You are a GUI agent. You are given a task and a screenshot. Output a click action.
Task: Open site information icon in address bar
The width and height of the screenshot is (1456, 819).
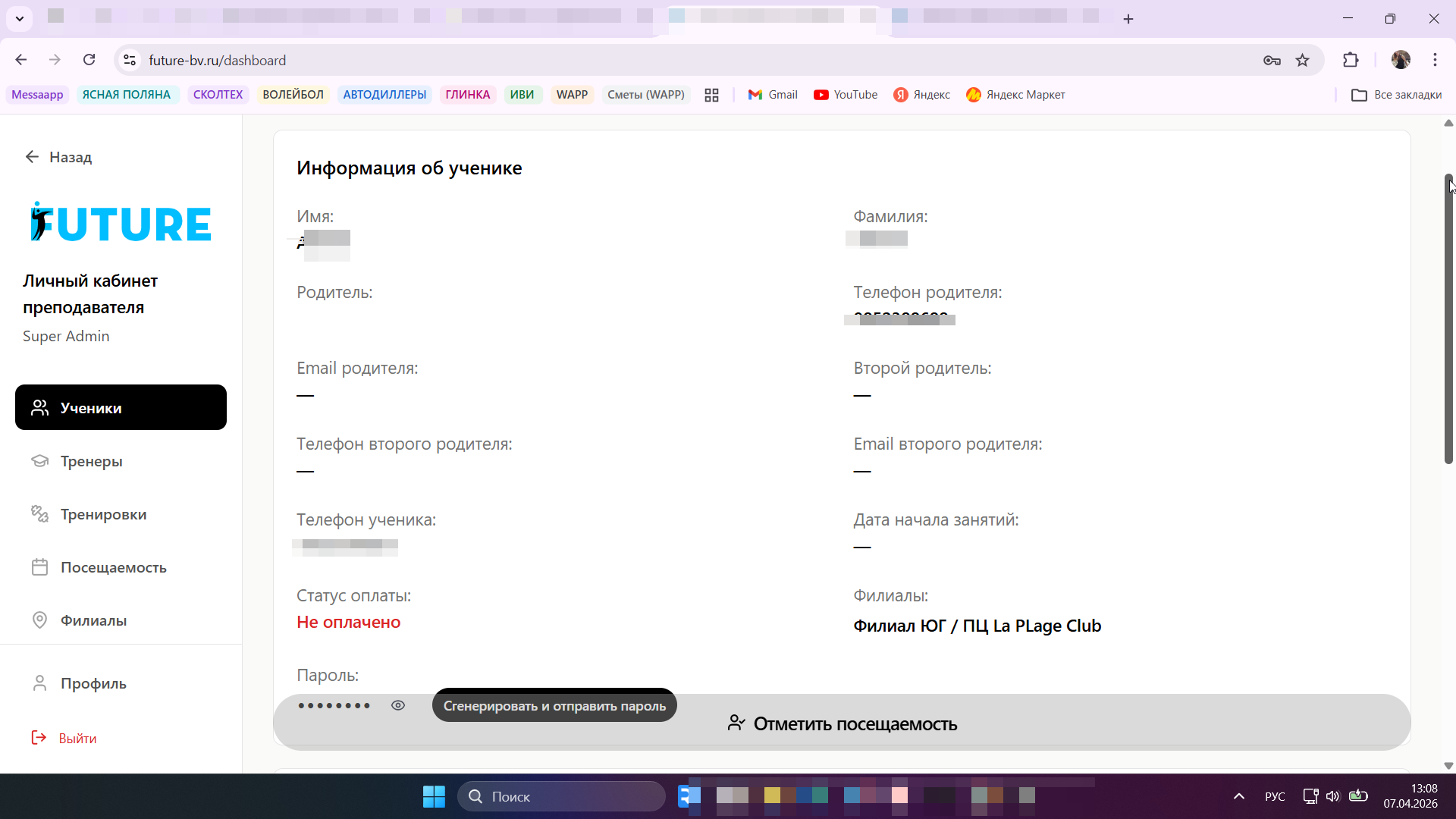pyautogui.click(x=130, y=60)
